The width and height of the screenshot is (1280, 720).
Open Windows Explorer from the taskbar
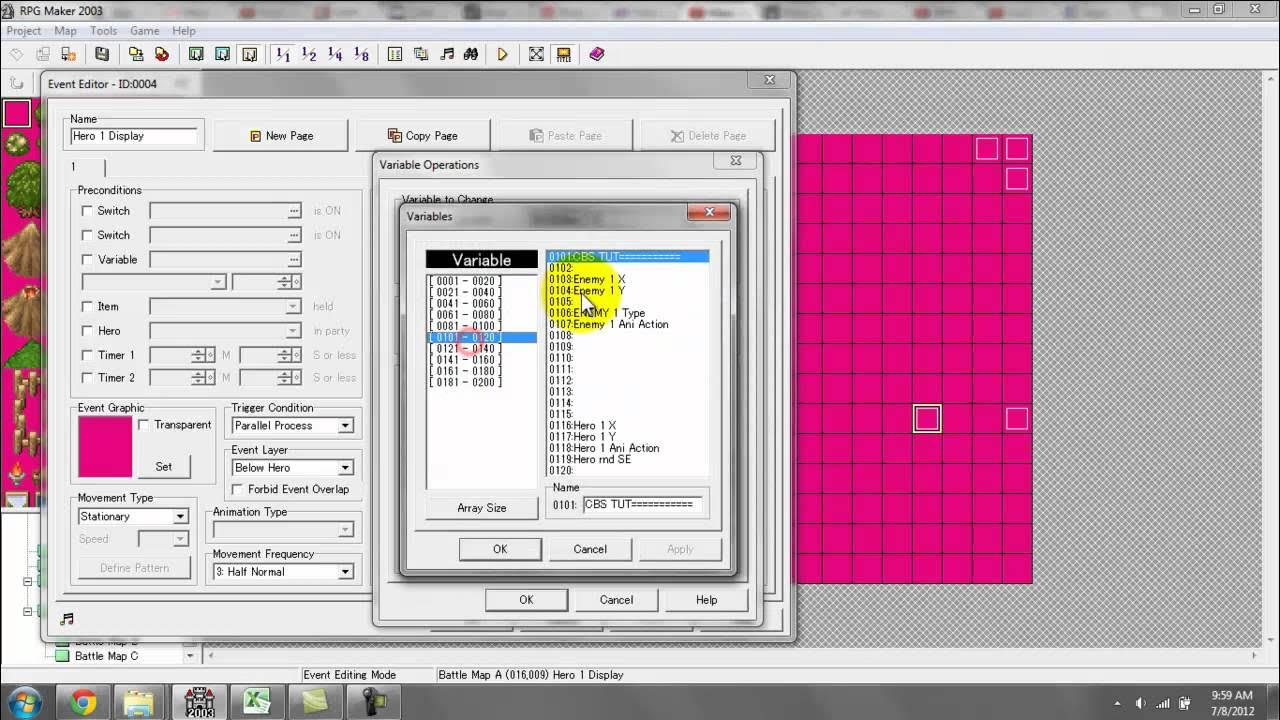(x=141, y=703)
